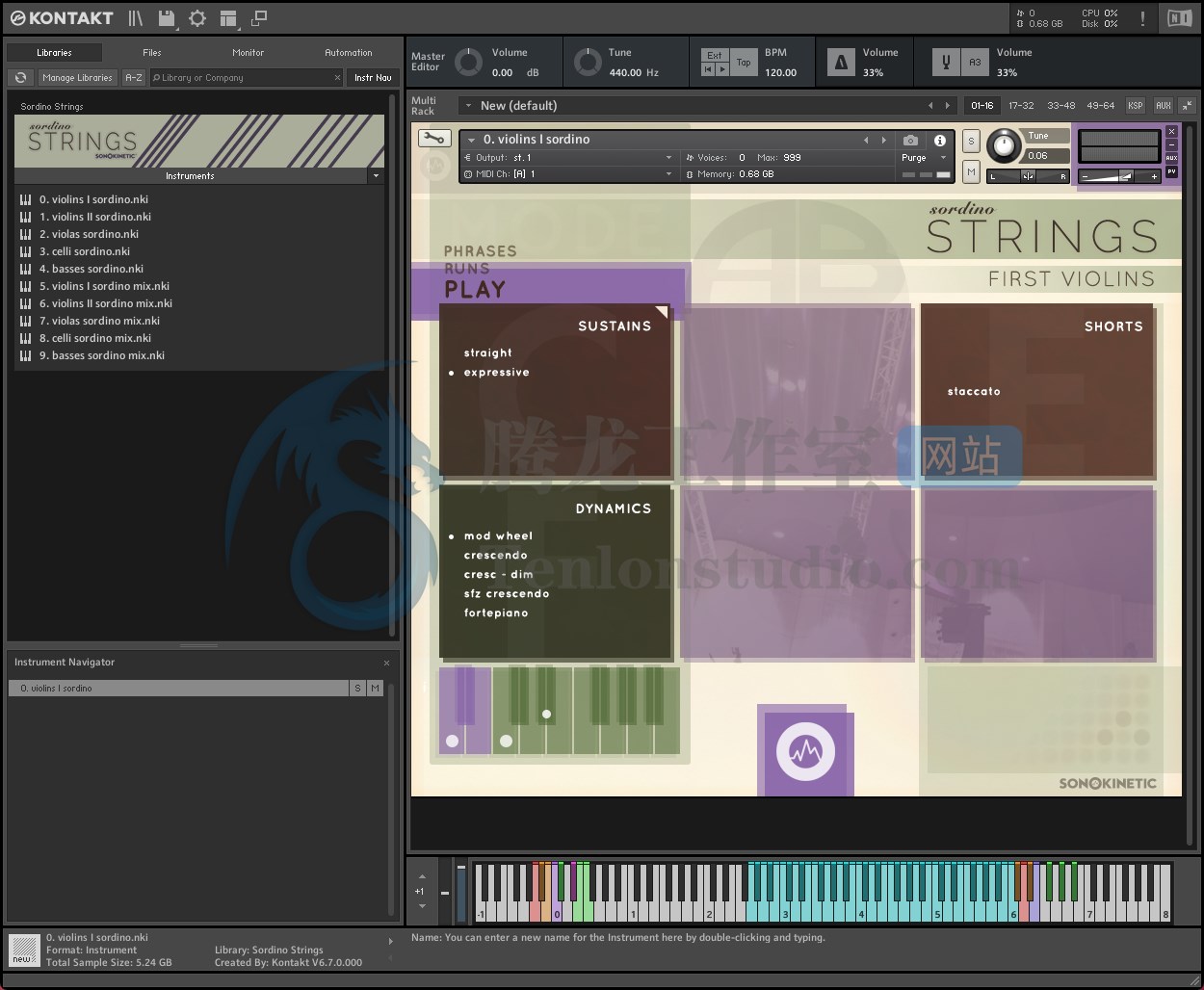1204x990 pixels.
Task: Click Tap tempo button
Action: 744,63
